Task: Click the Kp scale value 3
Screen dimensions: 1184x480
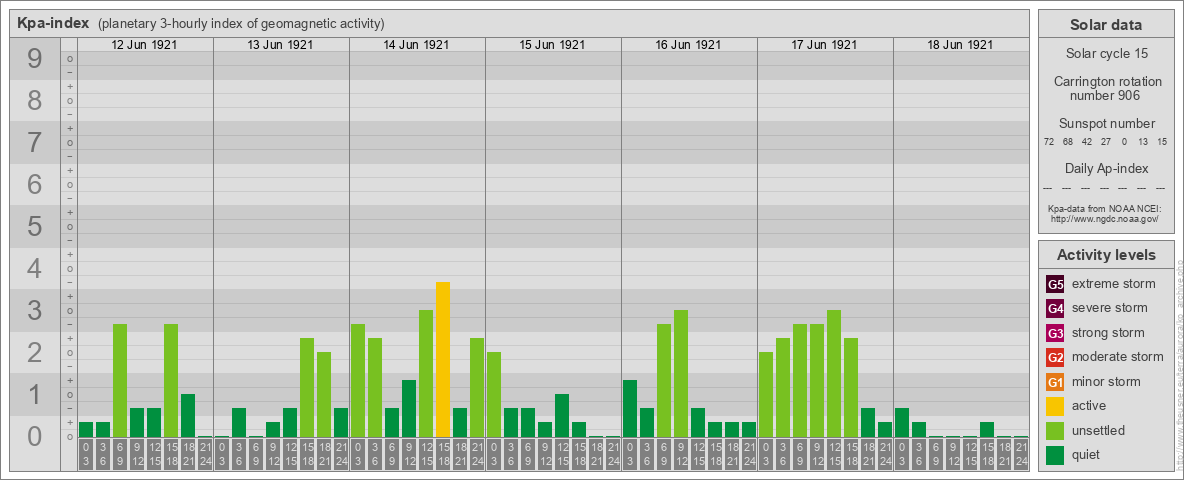Action: pos(35,310)
